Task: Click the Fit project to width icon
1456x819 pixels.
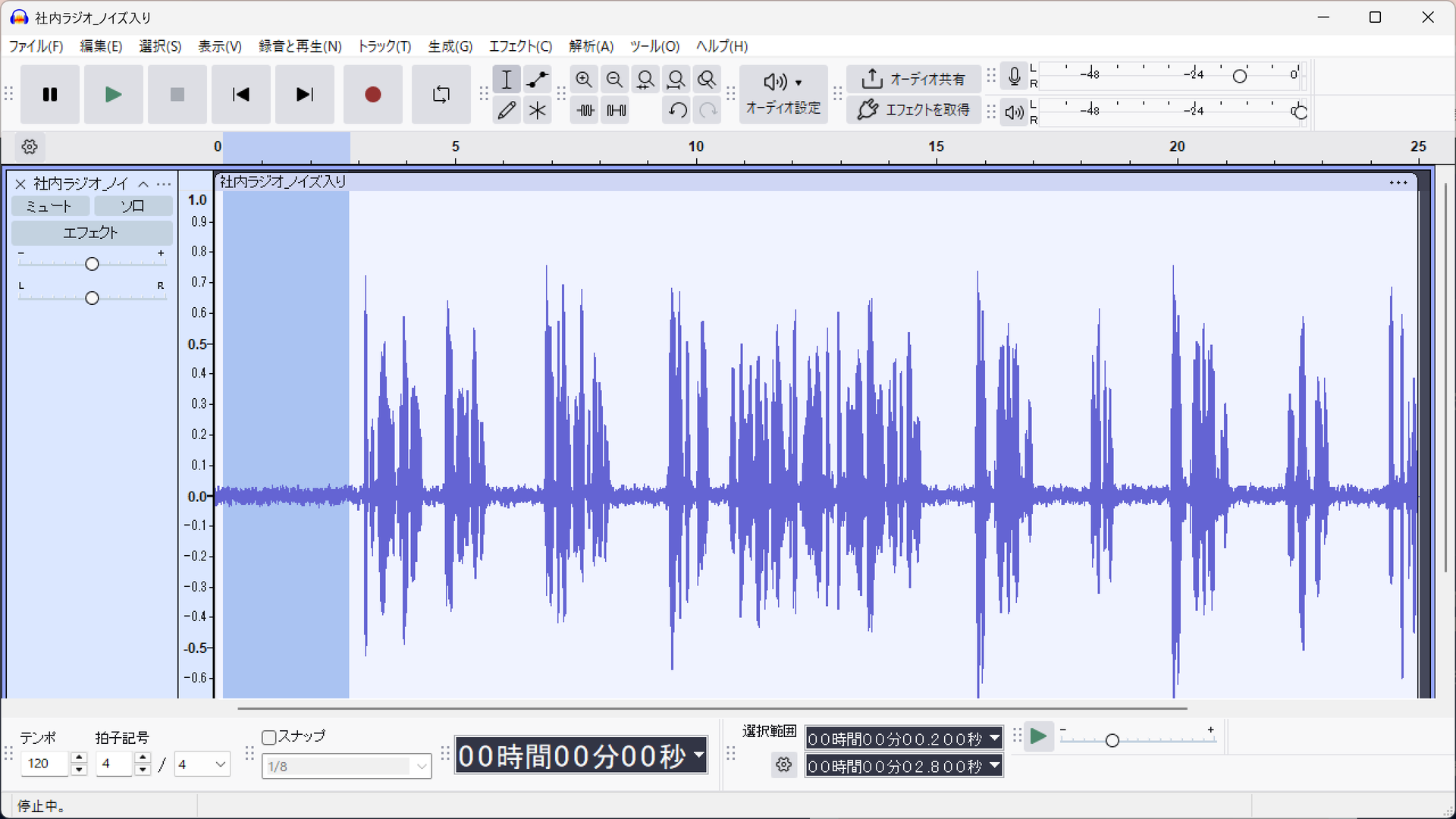Action: tap(676, 79)
